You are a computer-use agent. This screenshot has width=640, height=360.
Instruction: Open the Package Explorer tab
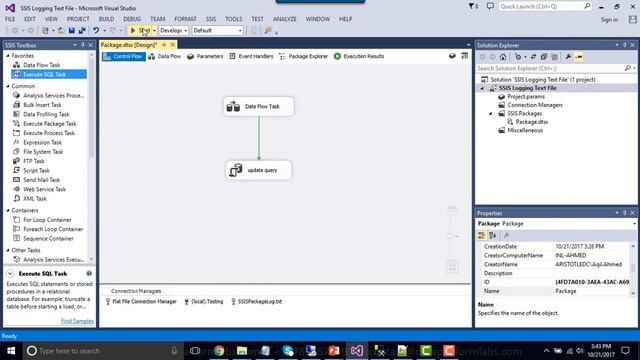[304, 56]
